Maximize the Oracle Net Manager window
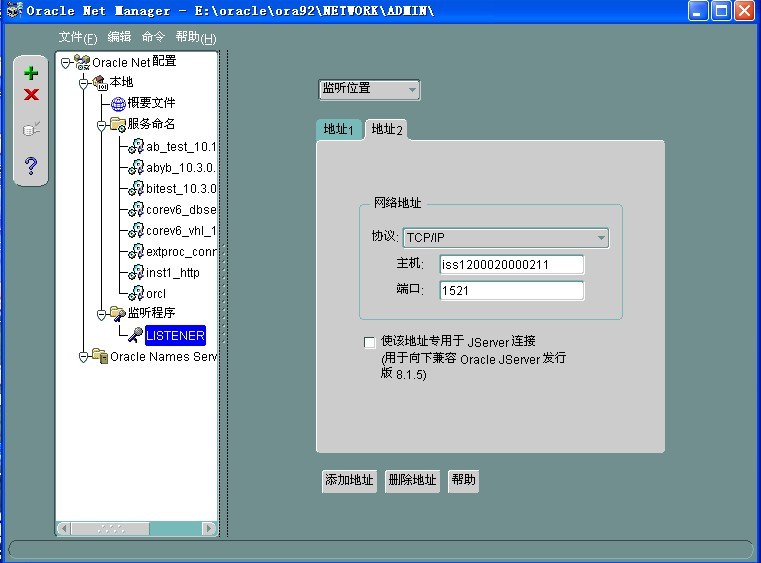761x563 pixels. [721, 10]
